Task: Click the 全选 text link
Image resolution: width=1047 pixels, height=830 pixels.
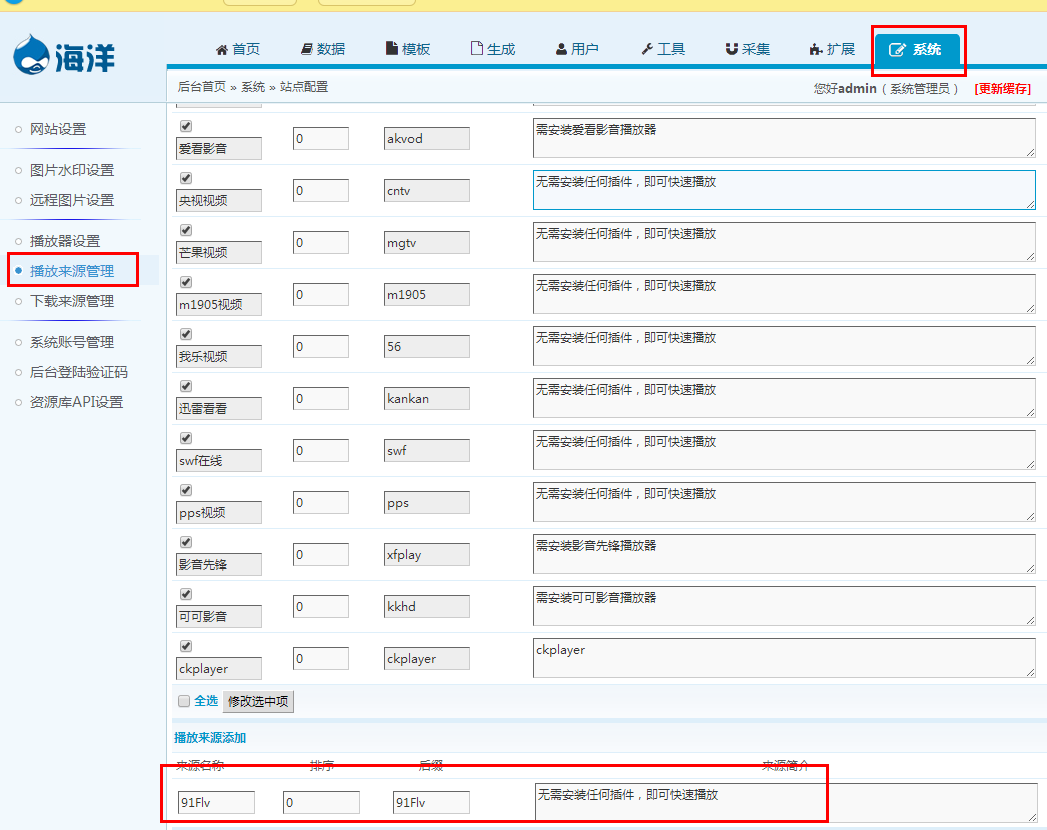Action: (206, 701)
